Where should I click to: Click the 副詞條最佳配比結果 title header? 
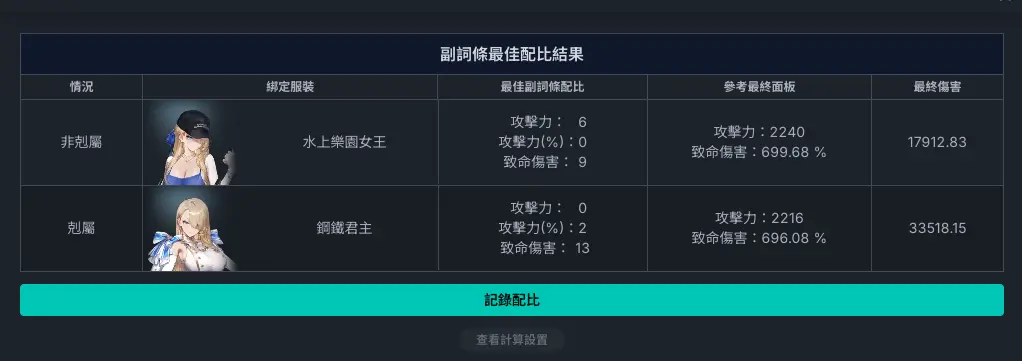coord(512,54)
